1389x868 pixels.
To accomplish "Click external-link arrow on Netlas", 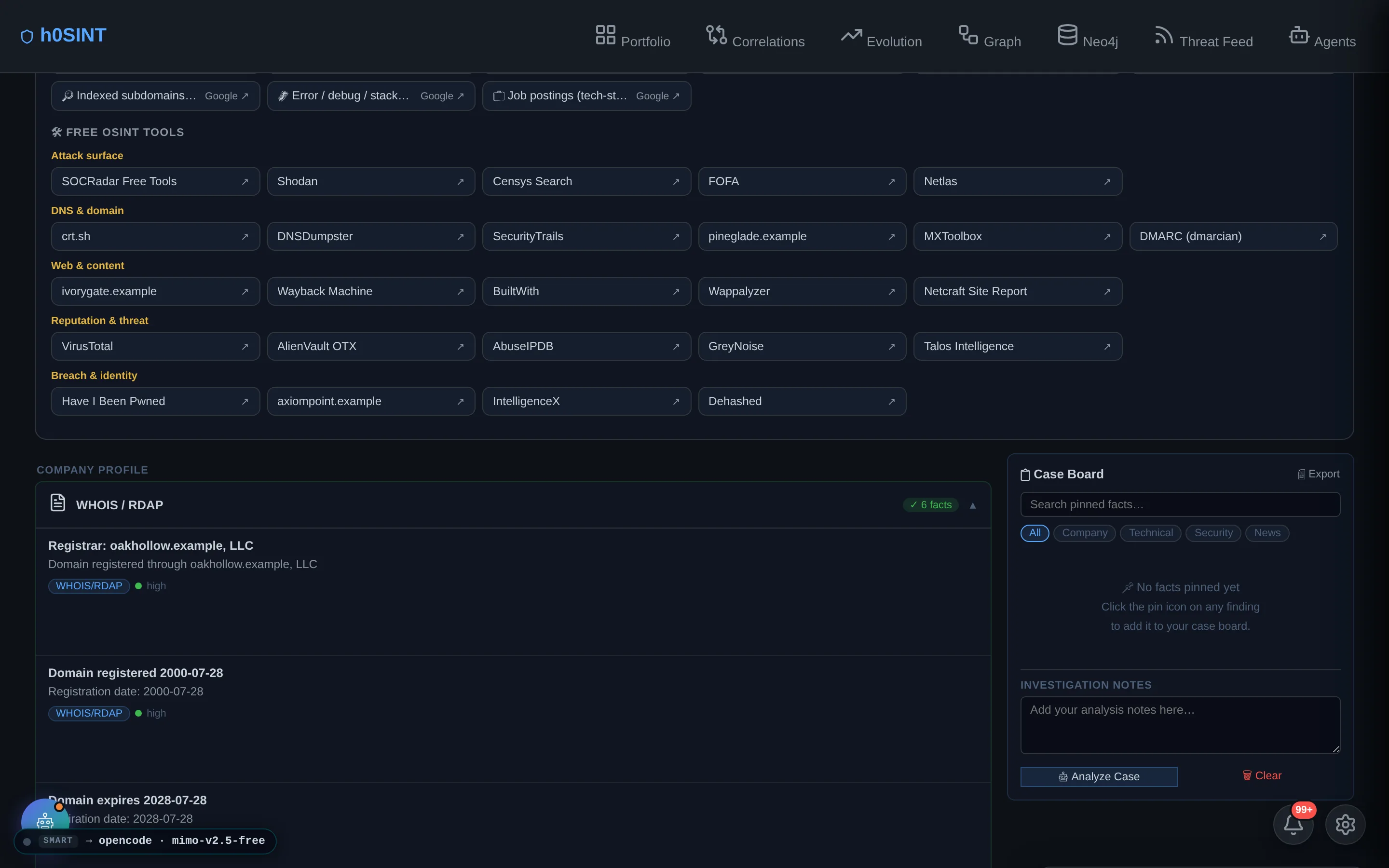I will 1107,182.
